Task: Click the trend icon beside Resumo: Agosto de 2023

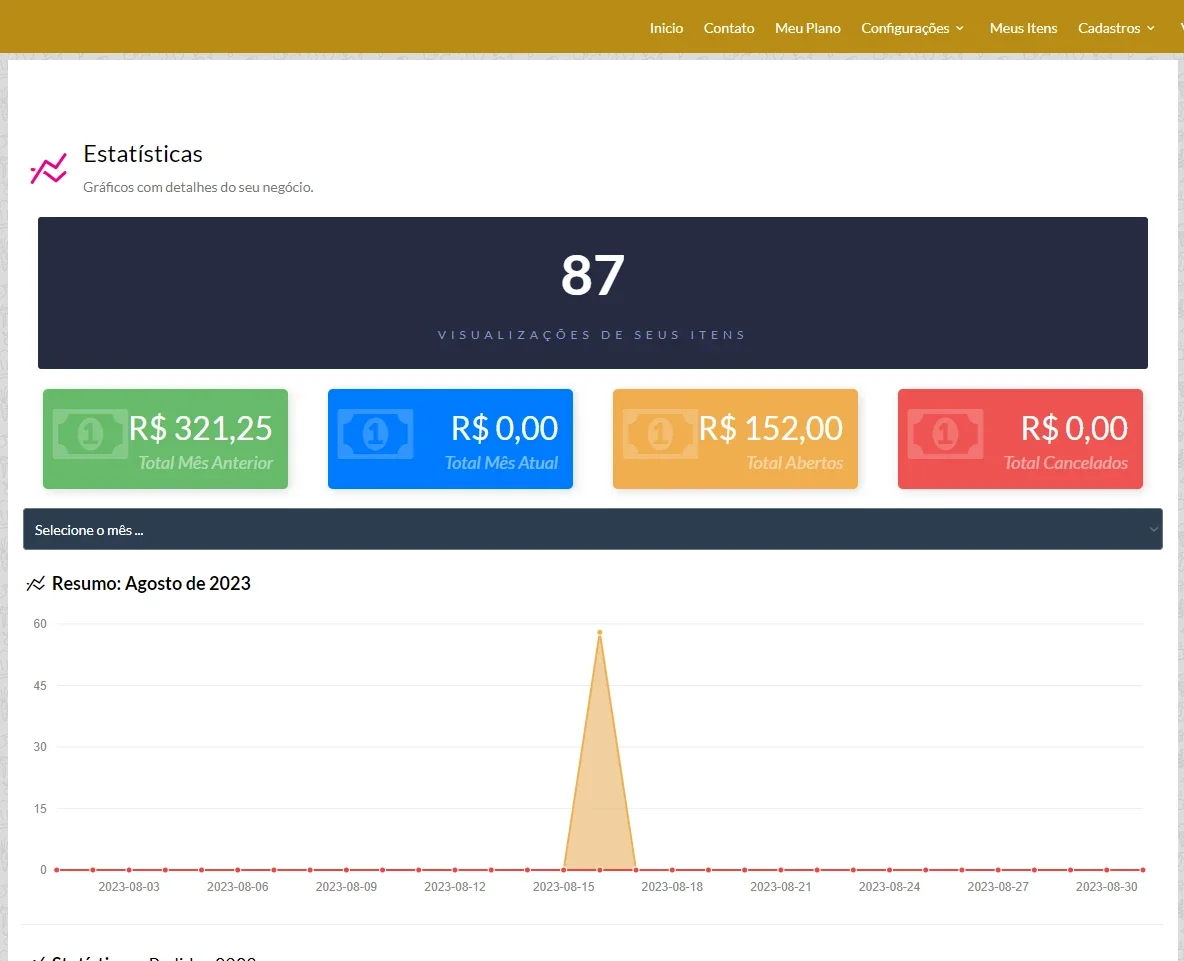Action: point(35,584)
